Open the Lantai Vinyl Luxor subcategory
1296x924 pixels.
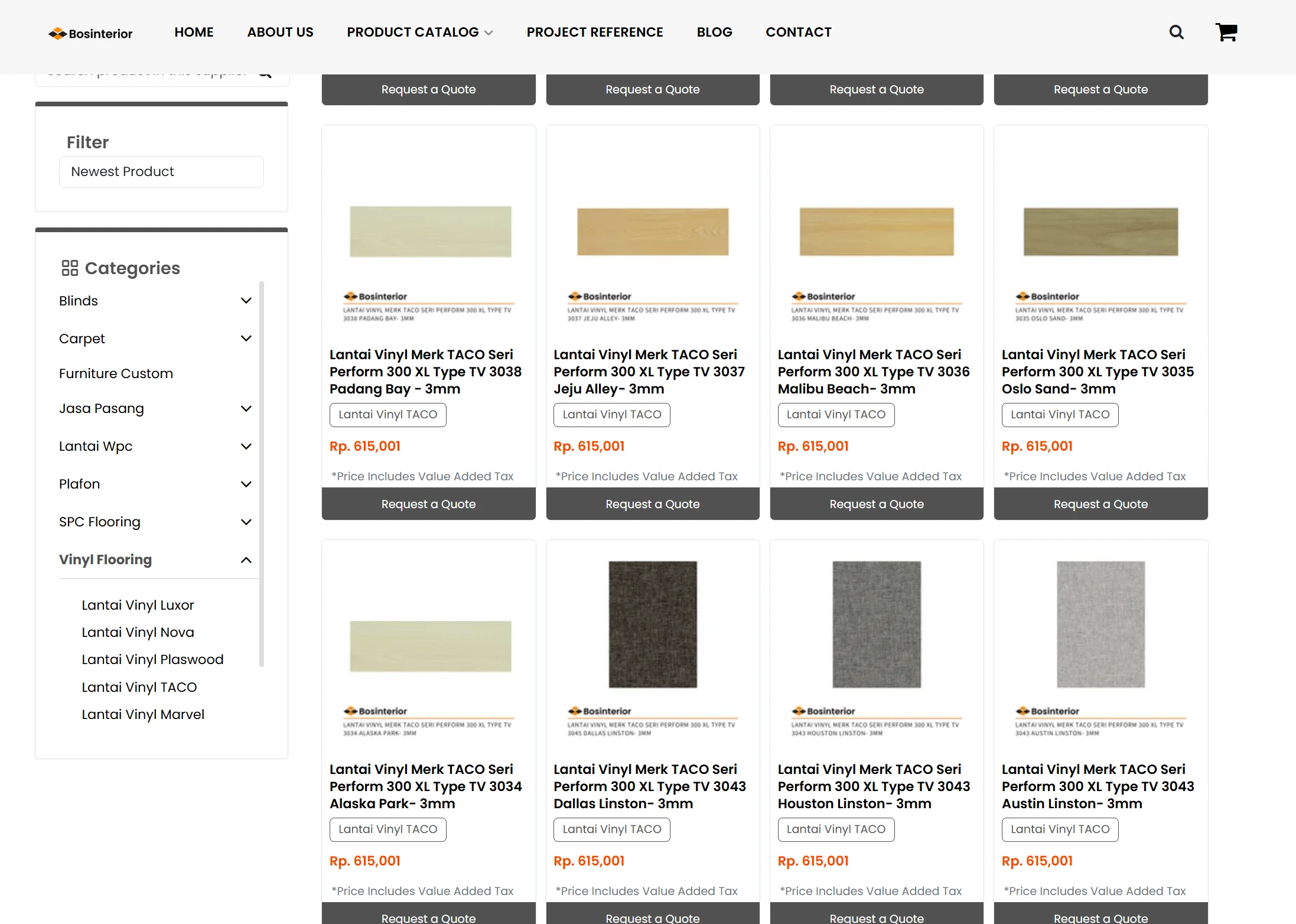pyautogui.click(x=138, y=605)
